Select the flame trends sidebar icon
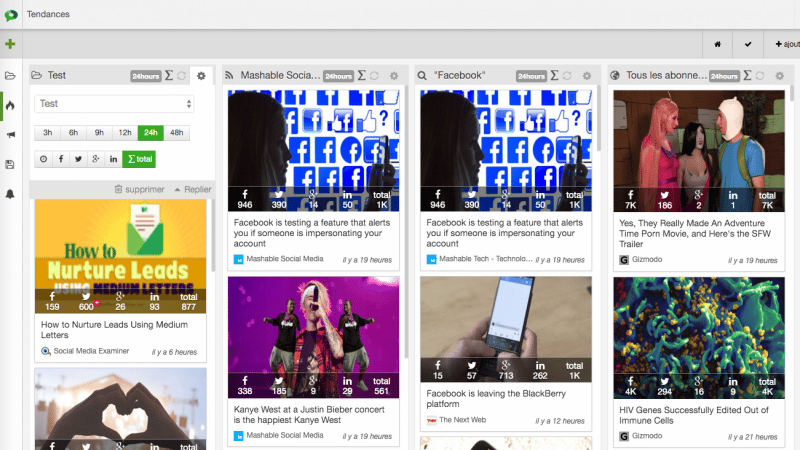The height and width of the screenshot is (450, 800). click(x=10, y=106)
